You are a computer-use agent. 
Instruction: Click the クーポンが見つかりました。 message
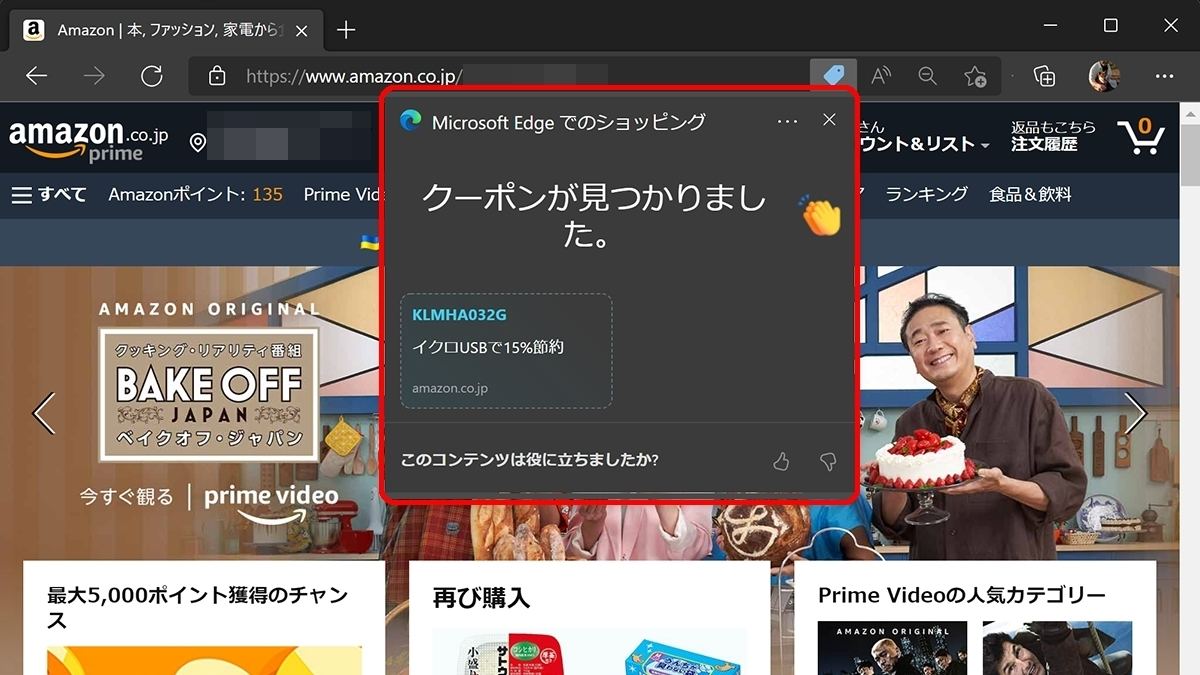594,217
